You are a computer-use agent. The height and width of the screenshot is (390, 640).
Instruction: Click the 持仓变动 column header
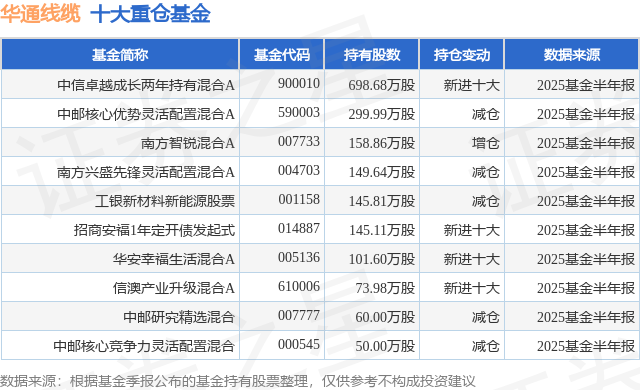click(462, 54)
